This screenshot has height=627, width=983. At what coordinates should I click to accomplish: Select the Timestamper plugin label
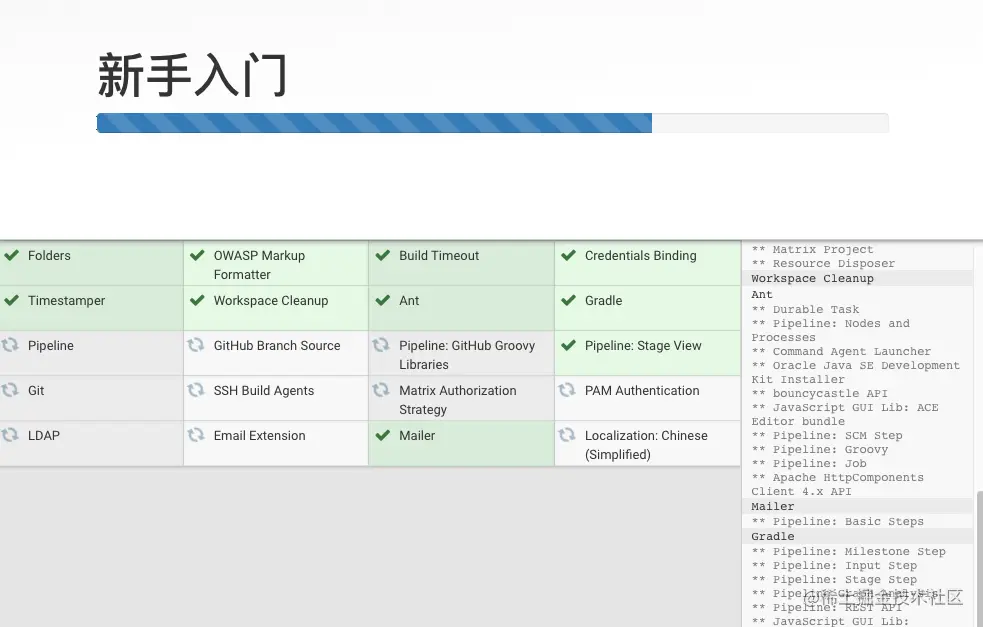coord(66,301)
